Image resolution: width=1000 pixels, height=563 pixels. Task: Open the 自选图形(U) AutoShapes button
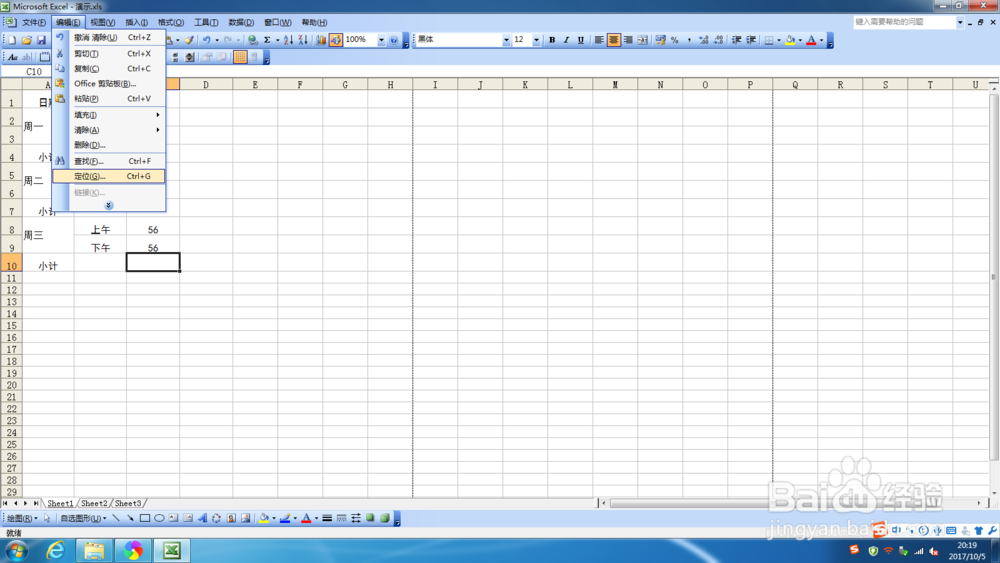click(x=83, y=518)
